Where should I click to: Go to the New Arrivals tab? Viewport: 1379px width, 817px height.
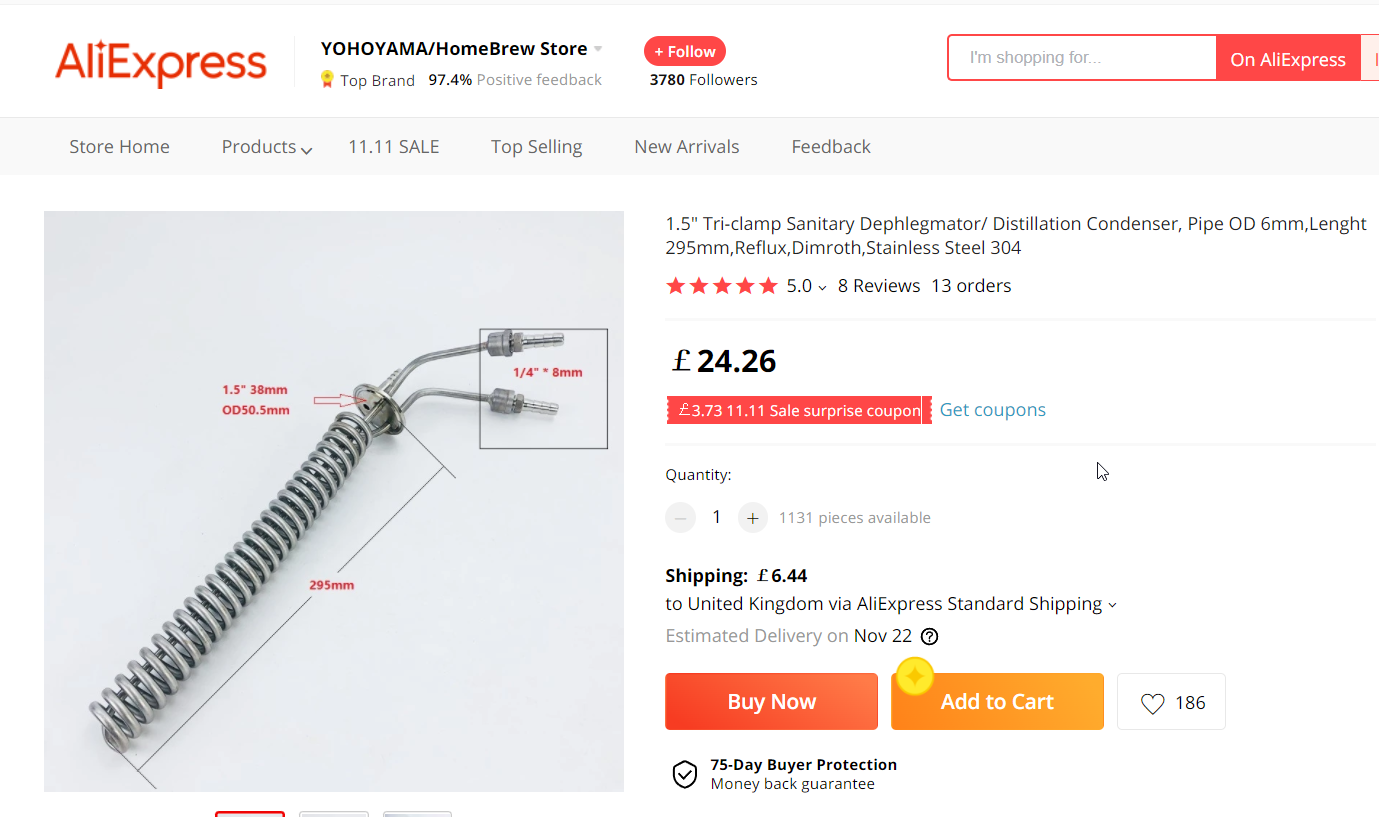click(686, 147)
